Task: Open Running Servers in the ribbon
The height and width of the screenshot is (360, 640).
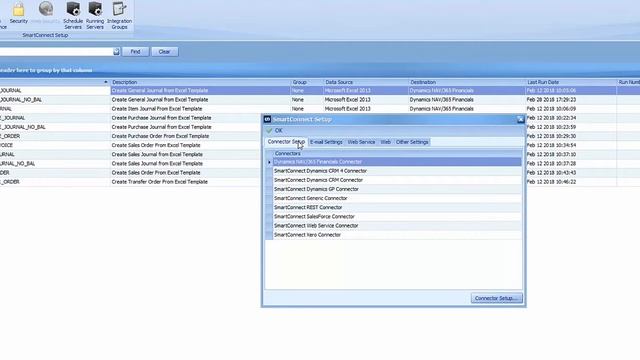Action: pos(95,16)
